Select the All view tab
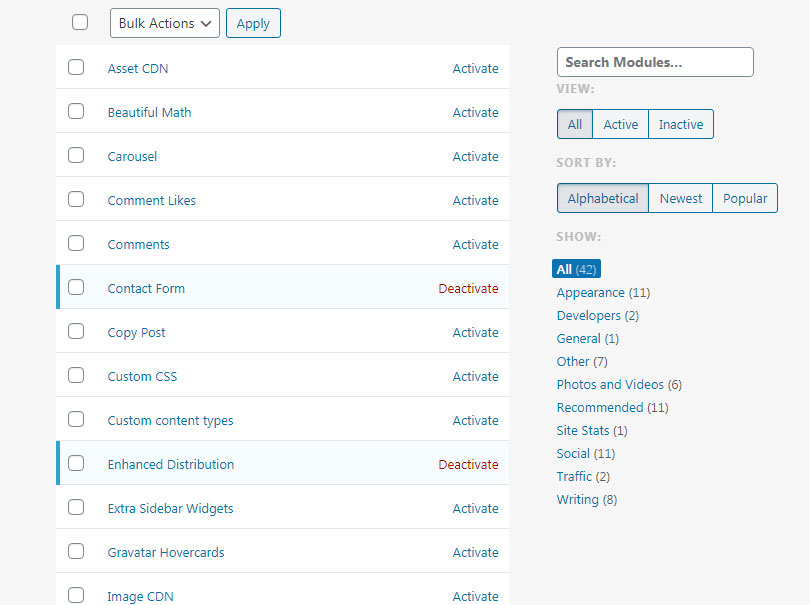 [x=575, y=124]
